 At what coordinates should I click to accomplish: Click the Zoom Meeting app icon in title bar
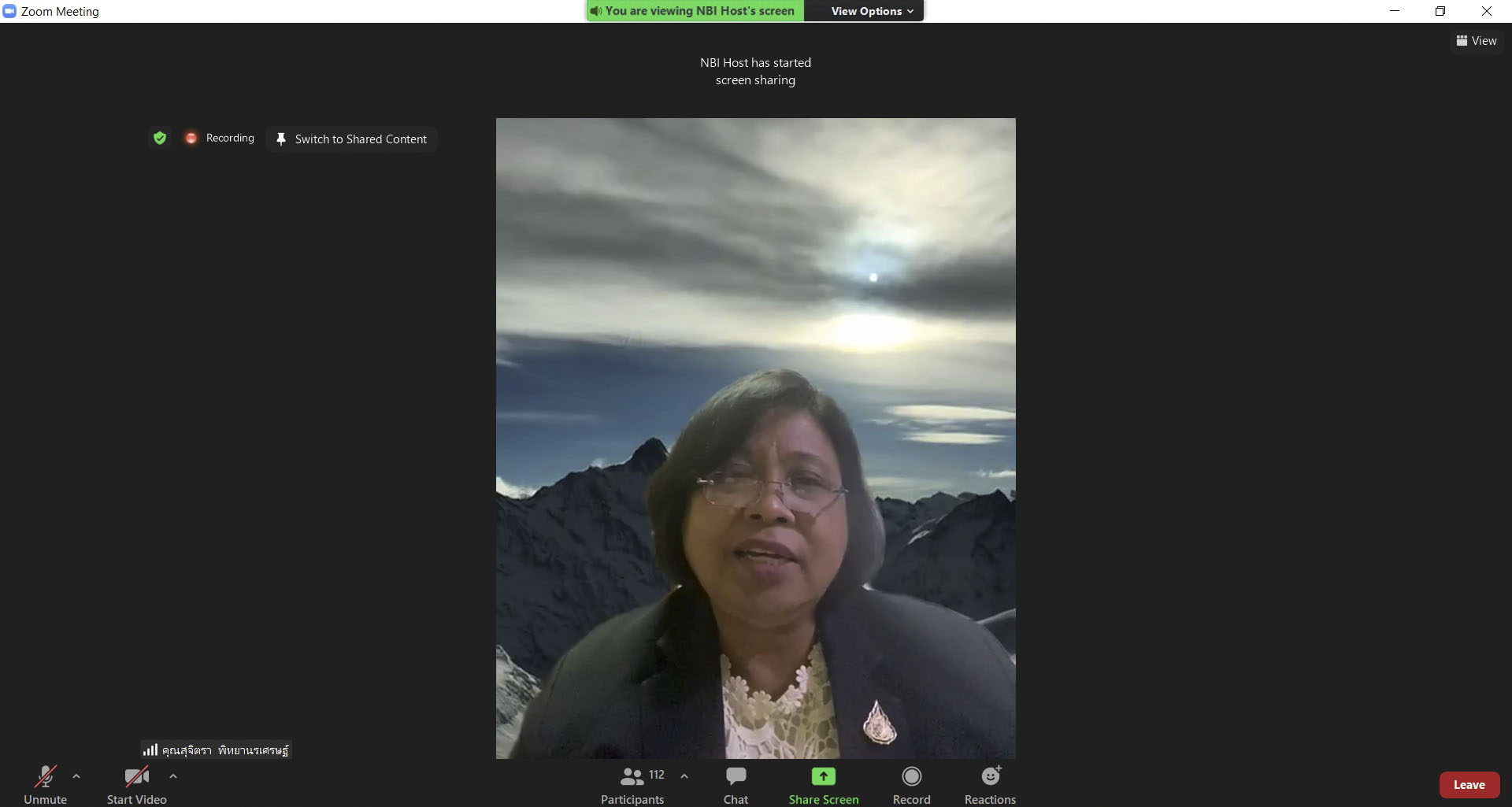pos(9,11)
